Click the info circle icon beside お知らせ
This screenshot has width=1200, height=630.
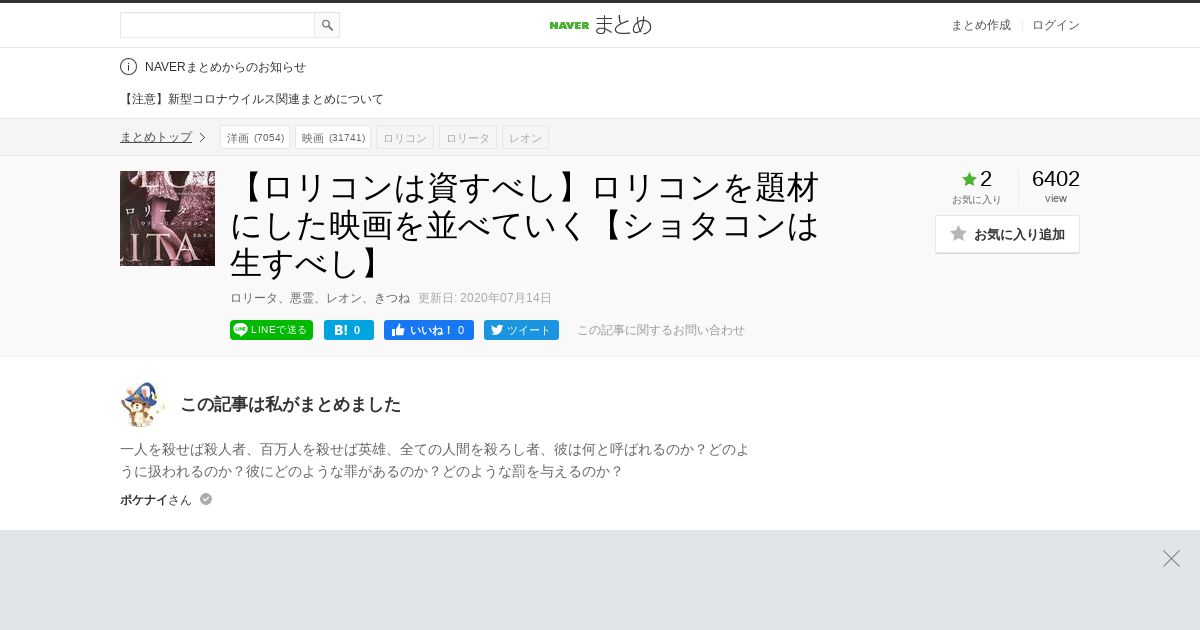pos(128,67)
